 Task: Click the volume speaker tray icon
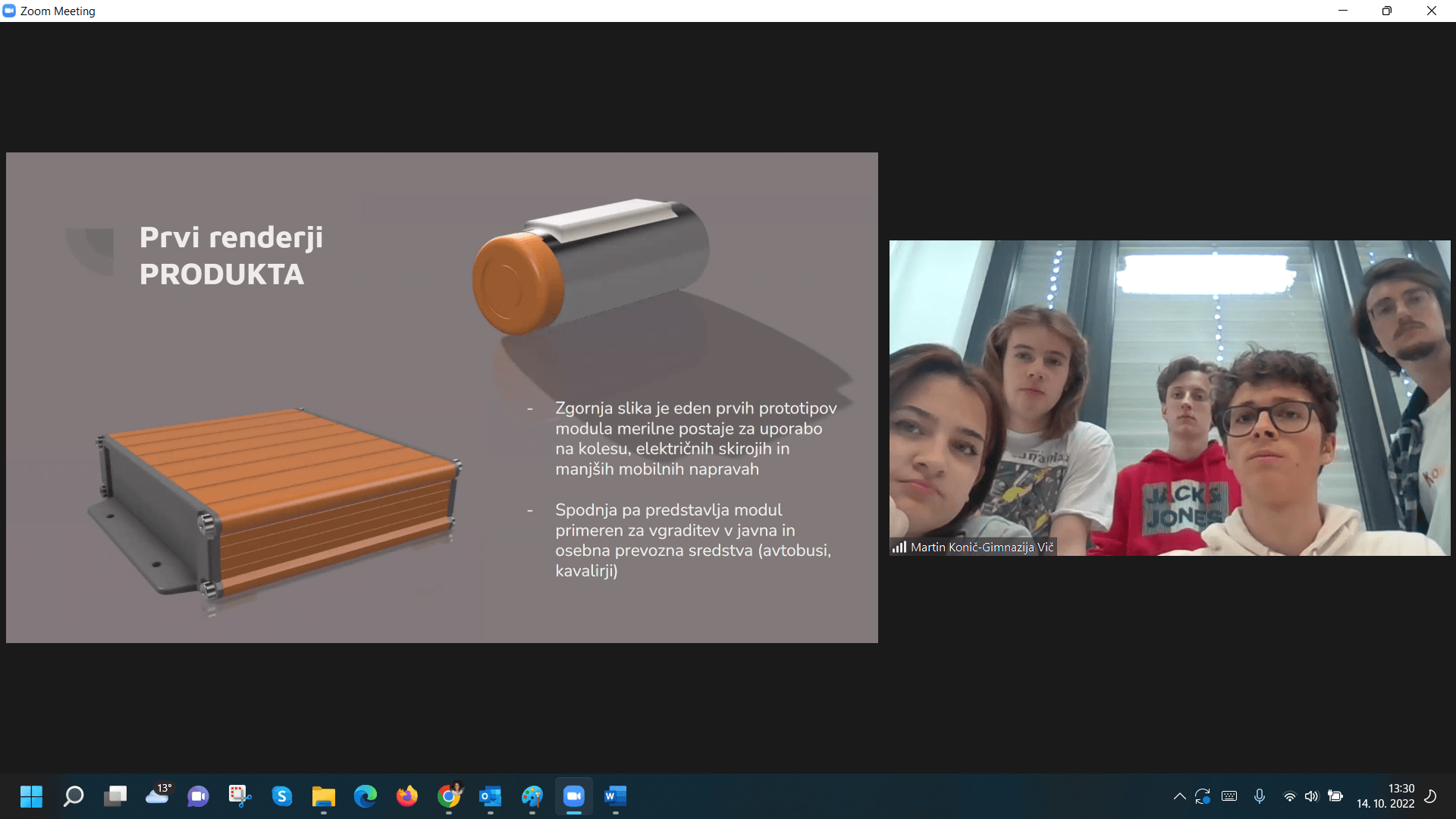[1312, 796]
